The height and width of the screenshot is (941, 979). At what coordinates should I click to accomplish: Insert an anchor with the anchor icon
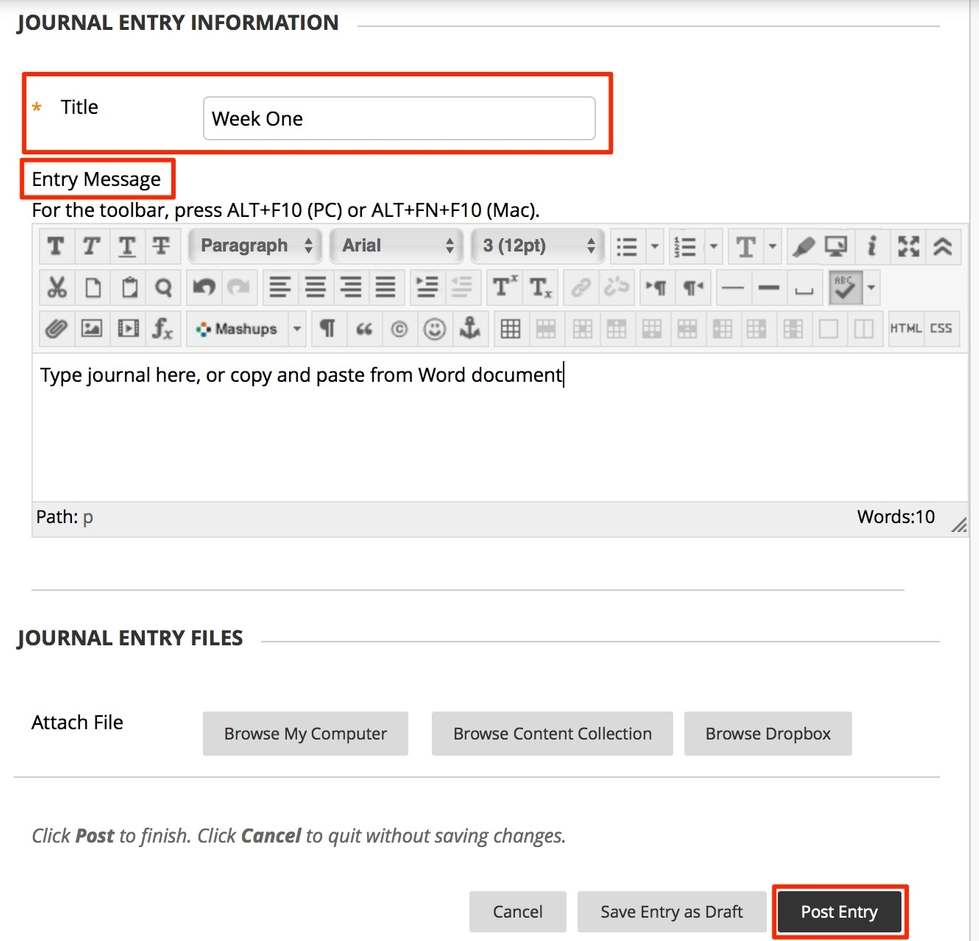coord(468,328)
